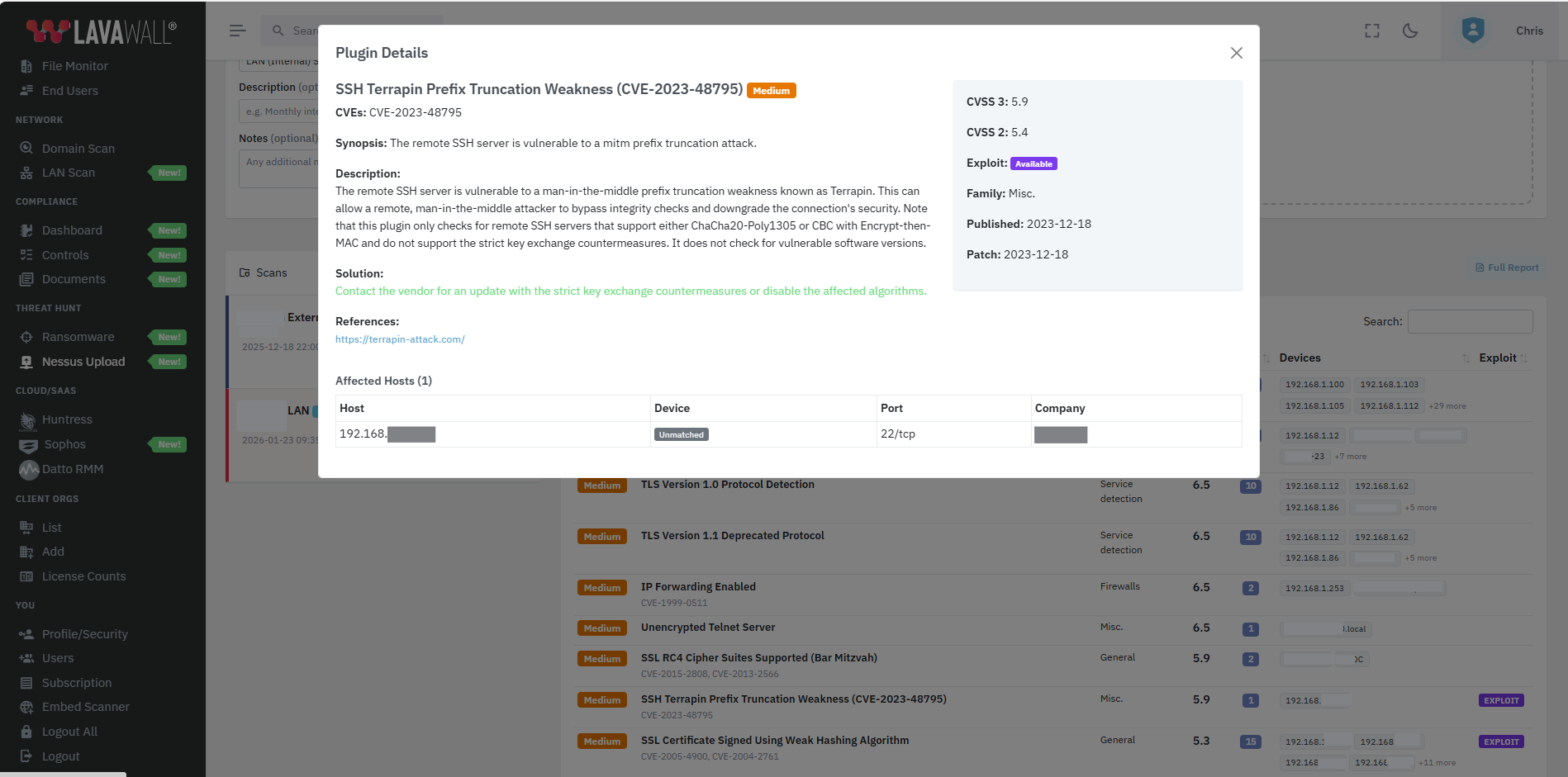Open the Domain Scan tool
This screenshot has width=1568, height=777.
78,149
